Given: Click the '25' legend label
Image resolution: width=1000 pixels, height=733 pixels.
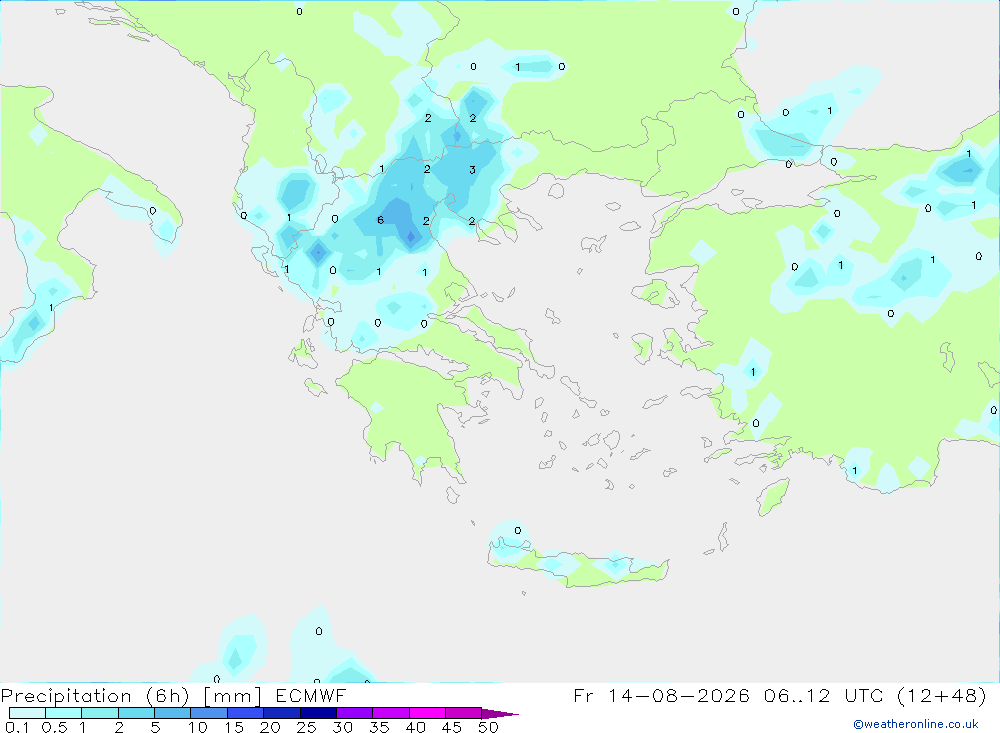Looking at the screenshot, I should 306,727.
